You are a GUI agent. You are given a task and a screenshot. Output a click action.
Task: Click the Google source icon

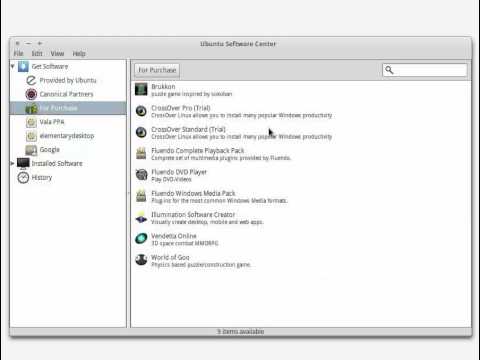coord(31,150)
